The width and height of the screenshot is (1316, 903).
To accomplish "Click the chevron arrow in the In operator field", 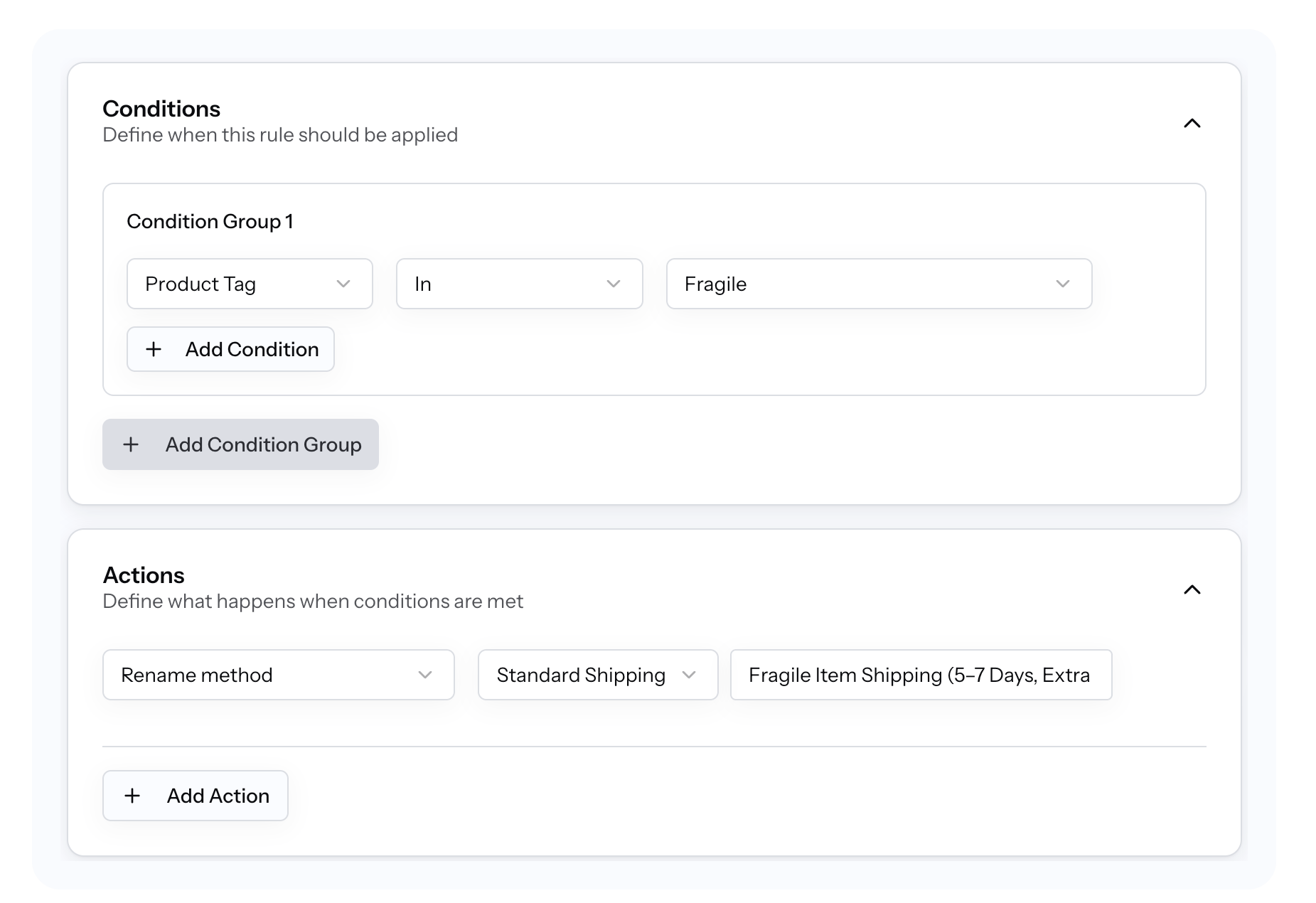I will (x=614, y=284).
